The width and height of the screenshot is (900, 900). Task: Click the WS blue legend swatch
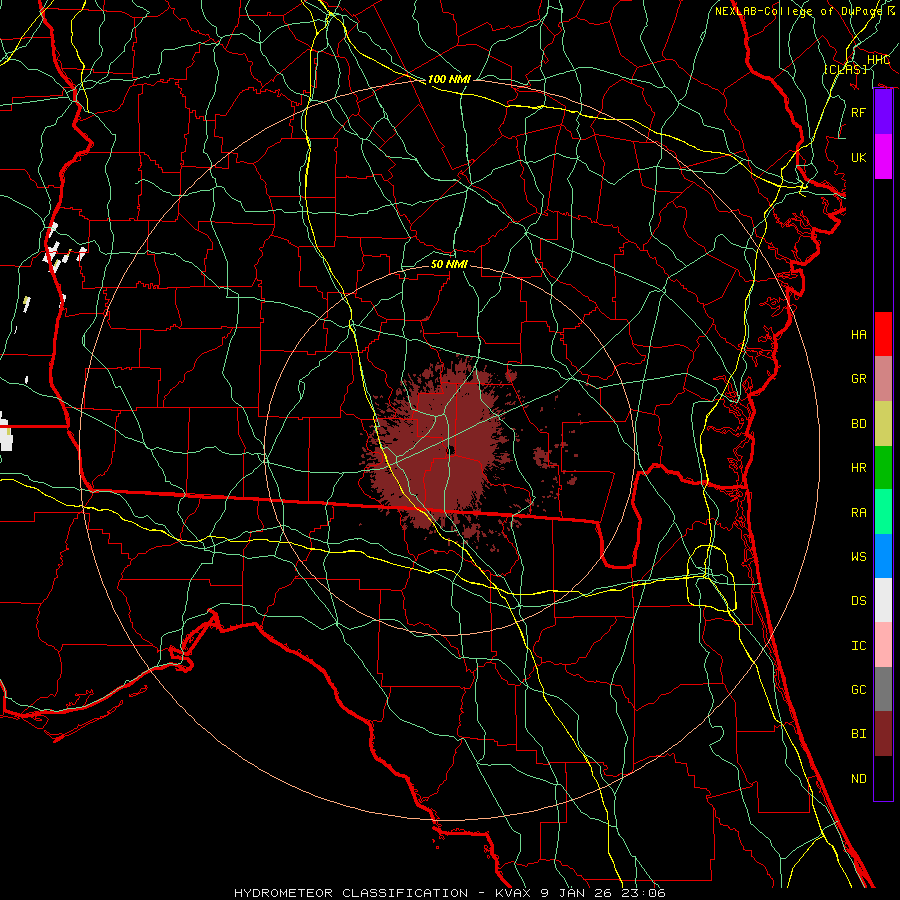pyautogui.click(x=883, y=556)
